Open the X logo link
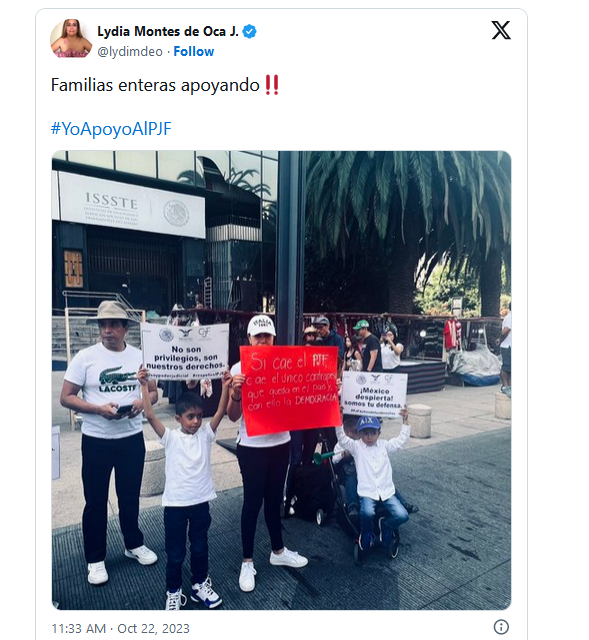Image resolution: width=589 pixels, height=640 pixels. (501, 30)
